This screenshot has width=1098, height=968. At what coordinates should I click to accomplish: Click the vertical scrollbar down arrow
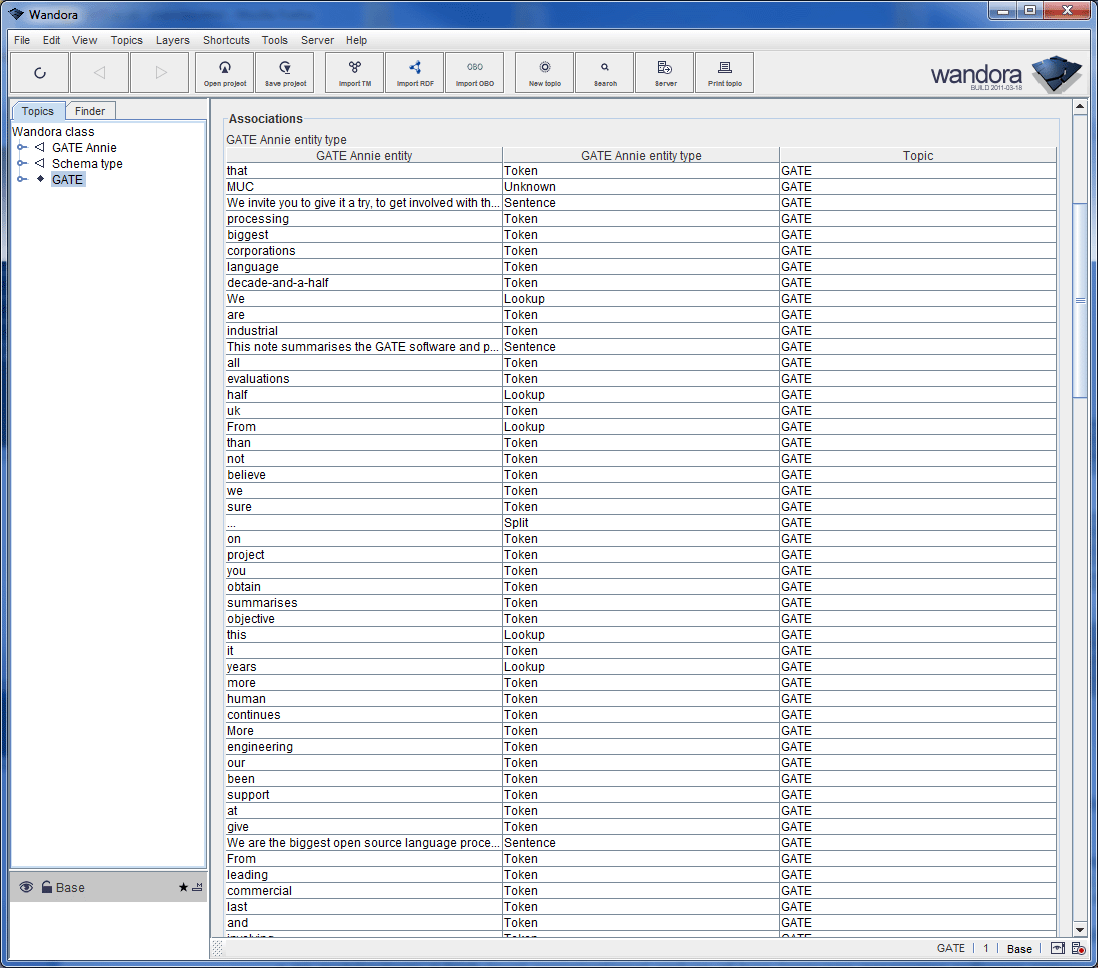[1080, 929]
